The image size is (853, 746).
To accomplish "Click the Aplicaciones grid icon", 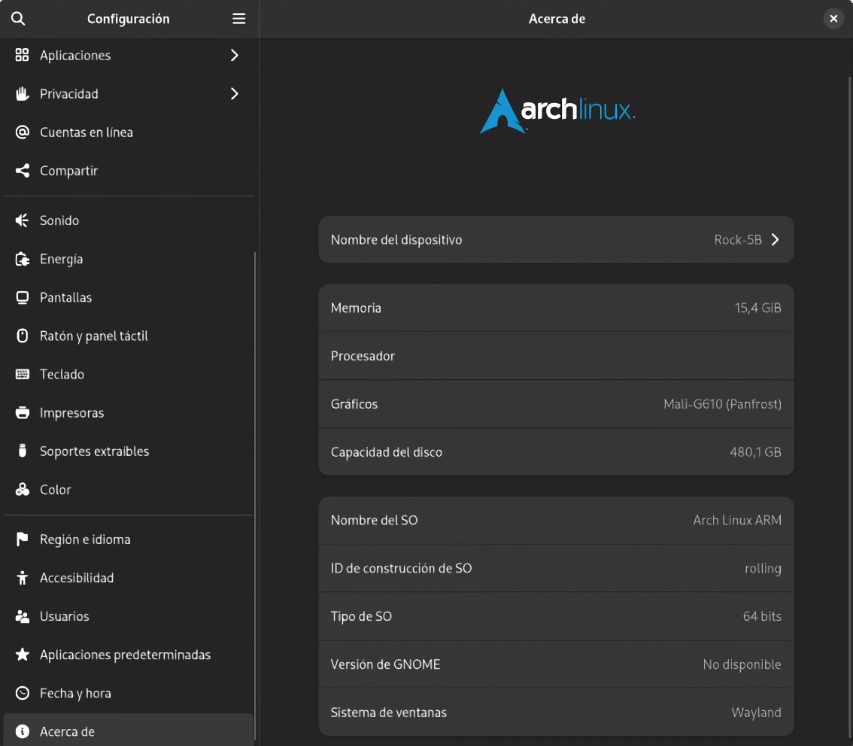I will point(22,55).
